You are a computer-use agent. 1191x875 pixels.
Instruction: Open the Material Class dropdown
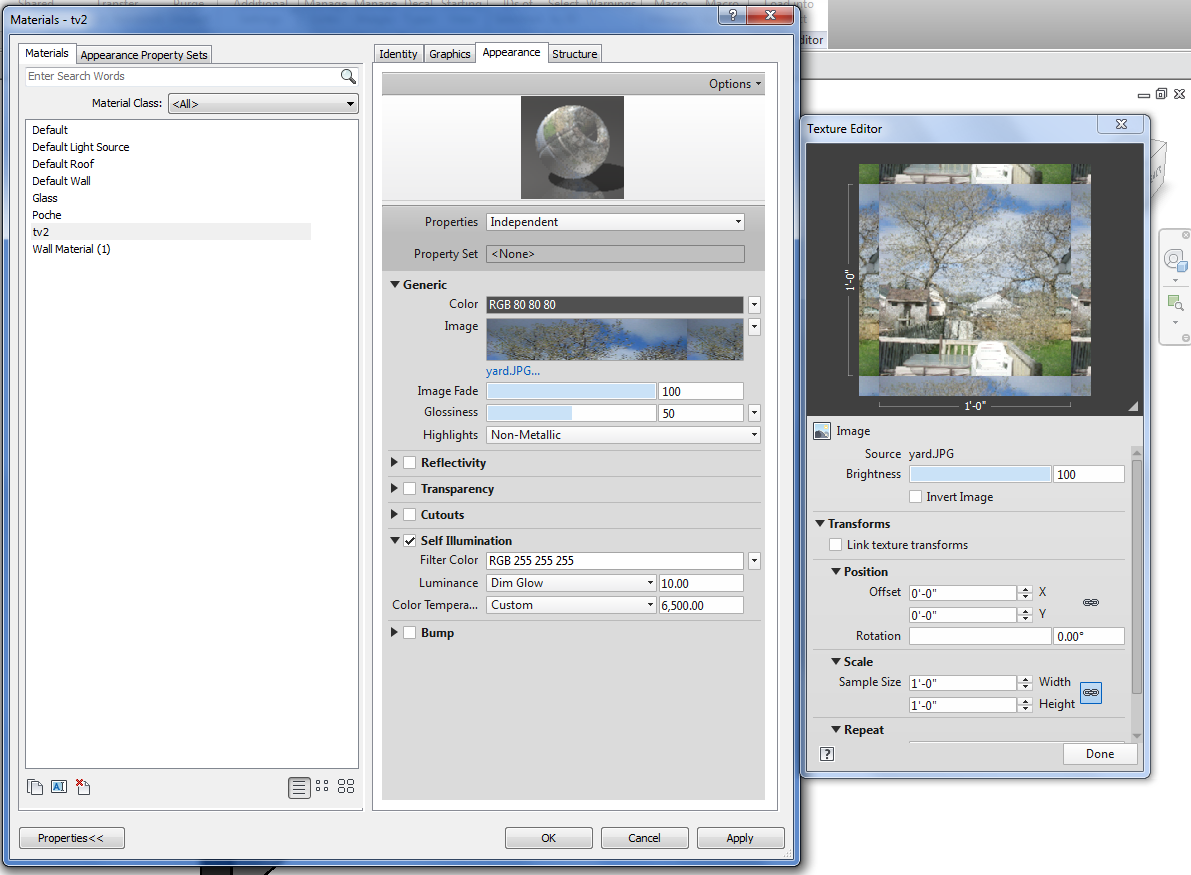point(263,103)
